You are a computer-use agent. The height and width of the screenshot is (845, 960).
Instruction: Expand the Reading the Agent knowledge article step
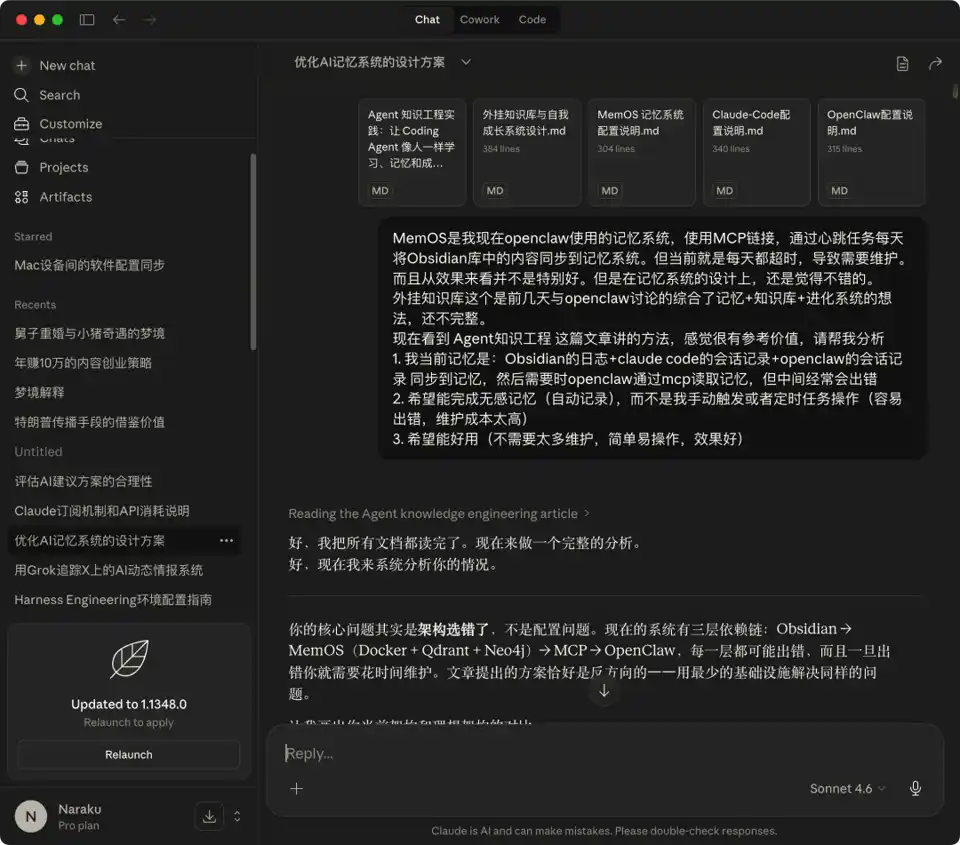tap(439, 513)
